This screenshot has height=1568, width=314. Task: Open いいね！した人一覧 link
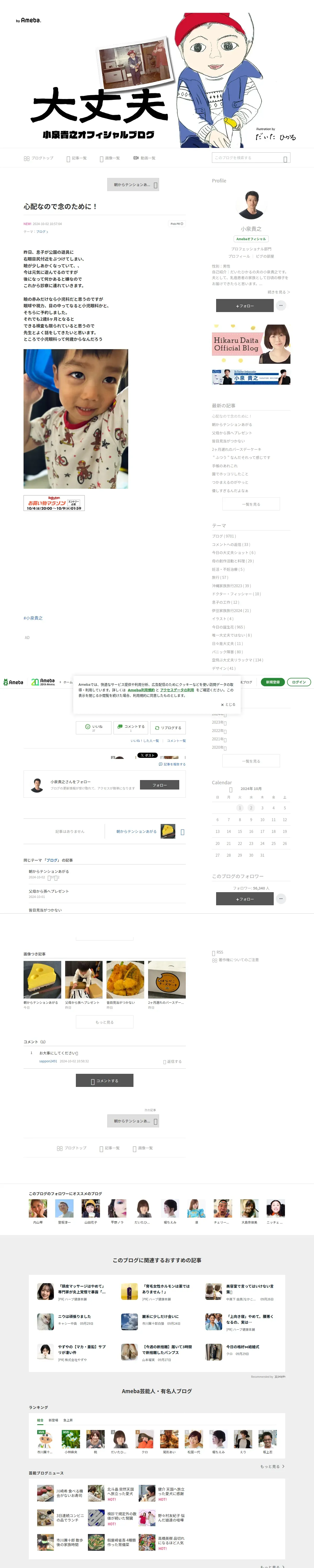coord(144,741)
